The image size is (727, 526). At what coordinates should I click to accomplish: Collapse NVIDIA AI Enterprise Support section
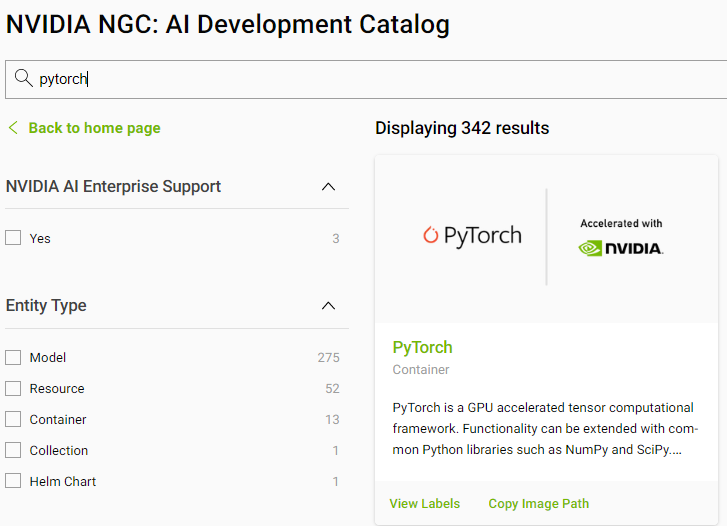[328, 186]
